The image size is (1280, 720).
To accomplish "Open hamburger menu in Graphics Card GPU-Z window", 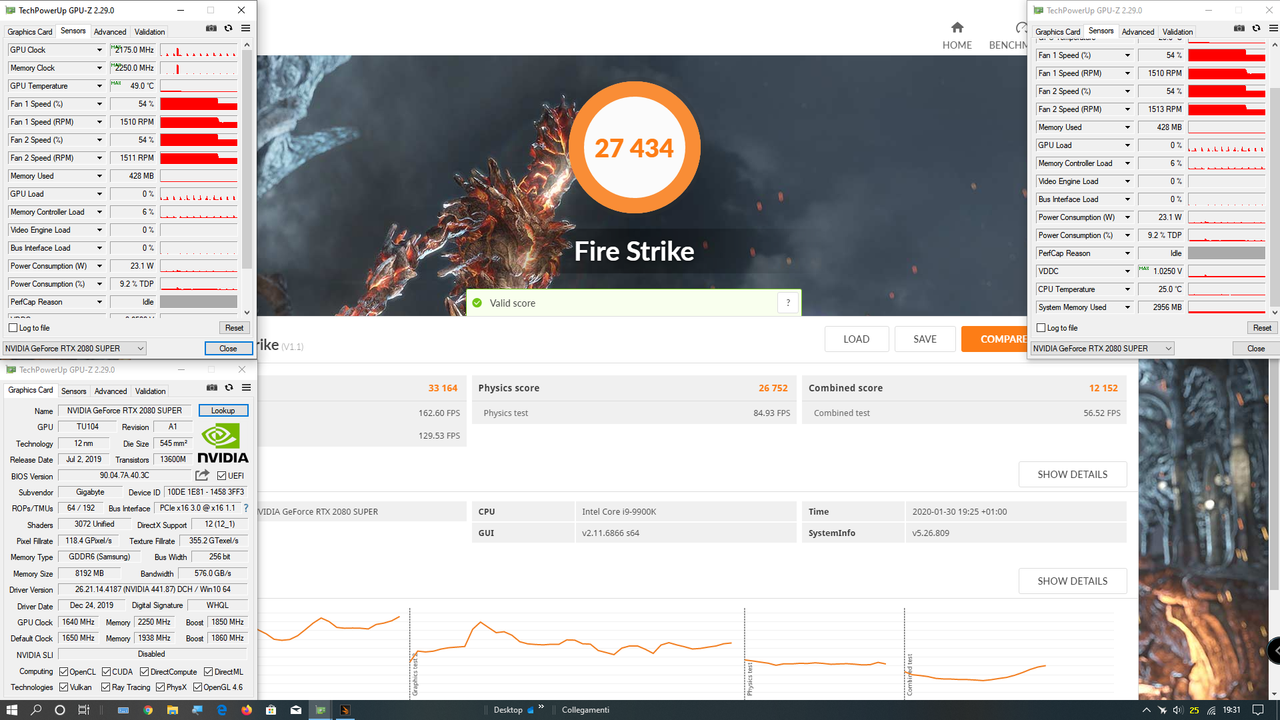I will [245, 388].
